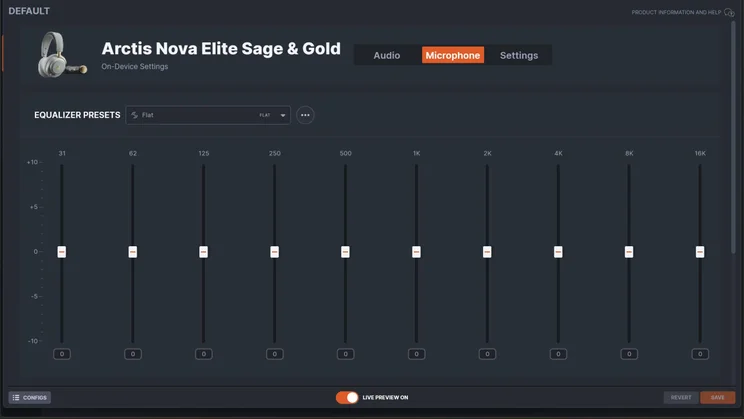Click the 2K band slider handle
744x419 pixels.
click(487, 251)
